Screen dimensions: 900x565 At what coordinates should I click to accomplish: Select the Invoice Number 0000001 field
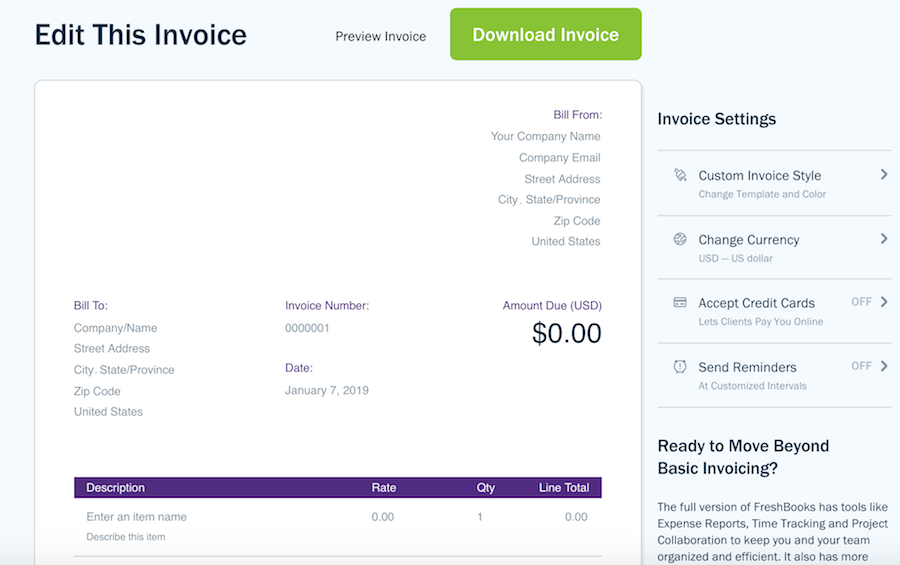(307, 328)
